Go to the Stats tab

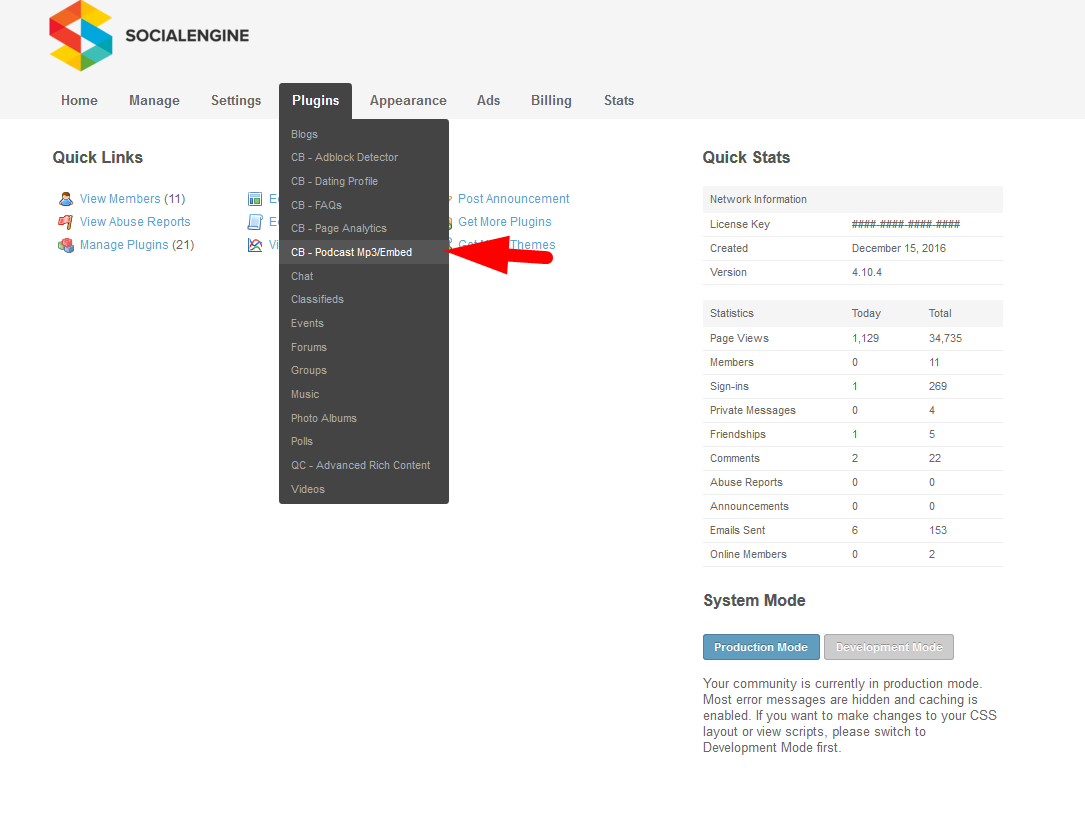619,101
